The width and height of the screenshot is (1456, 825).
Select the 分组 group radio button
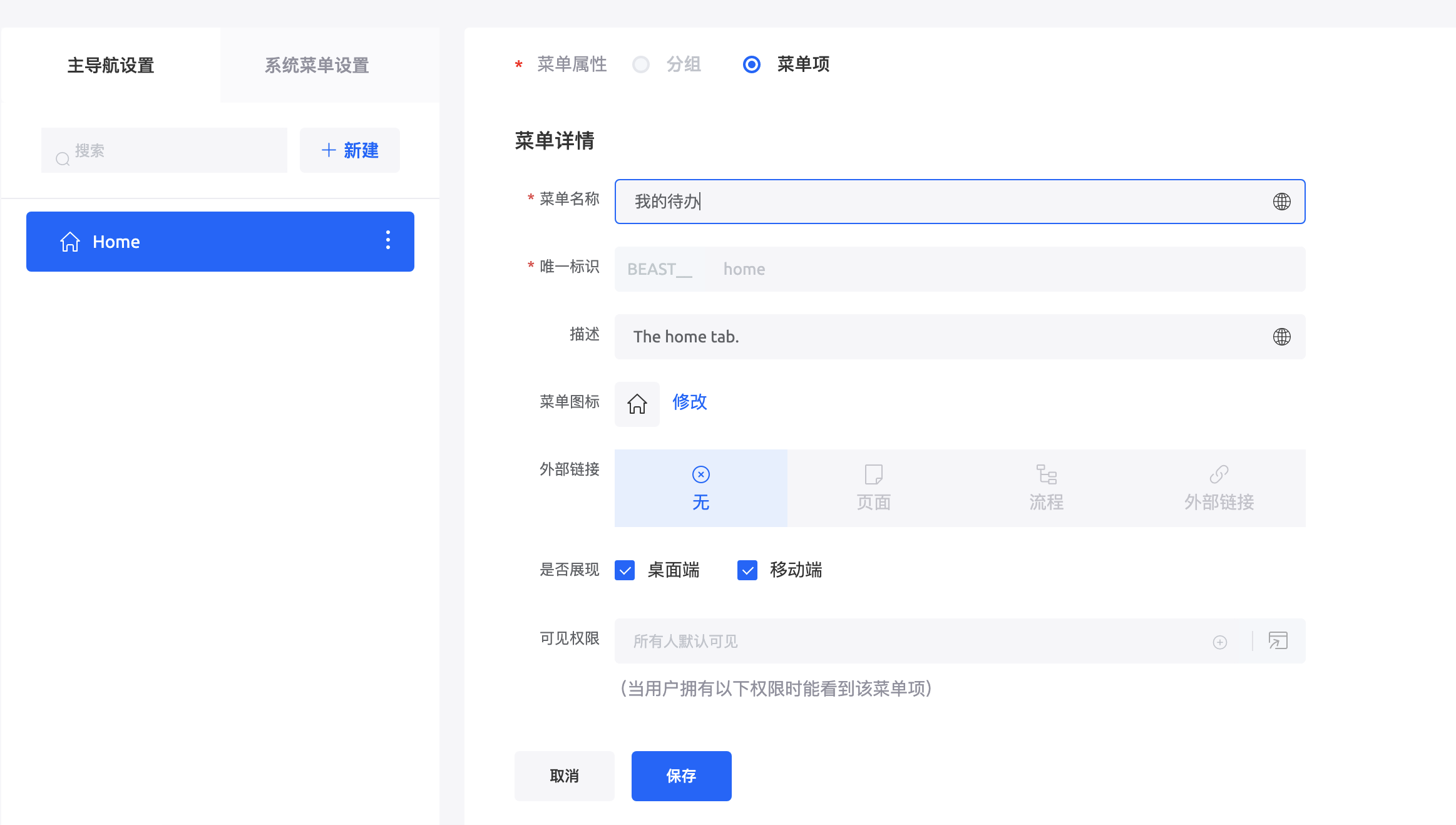(x=641, y=64)
